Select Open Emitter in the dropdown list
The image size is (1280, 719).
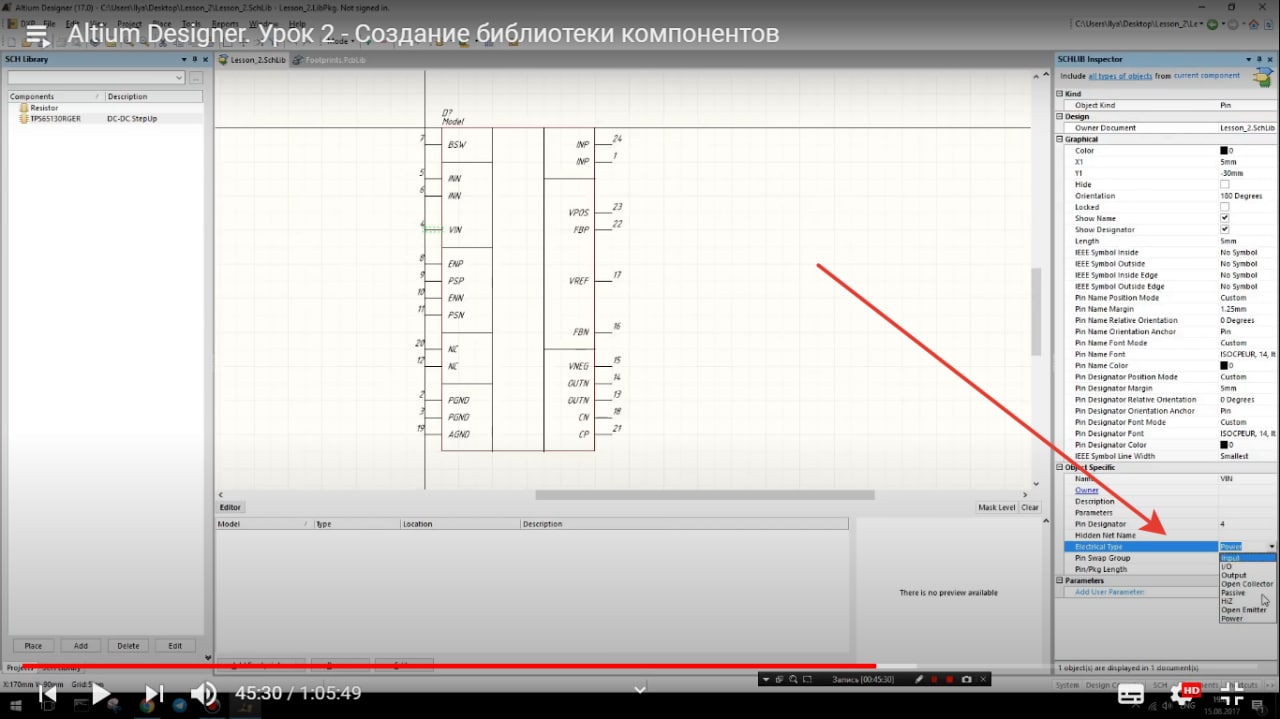1247,610
